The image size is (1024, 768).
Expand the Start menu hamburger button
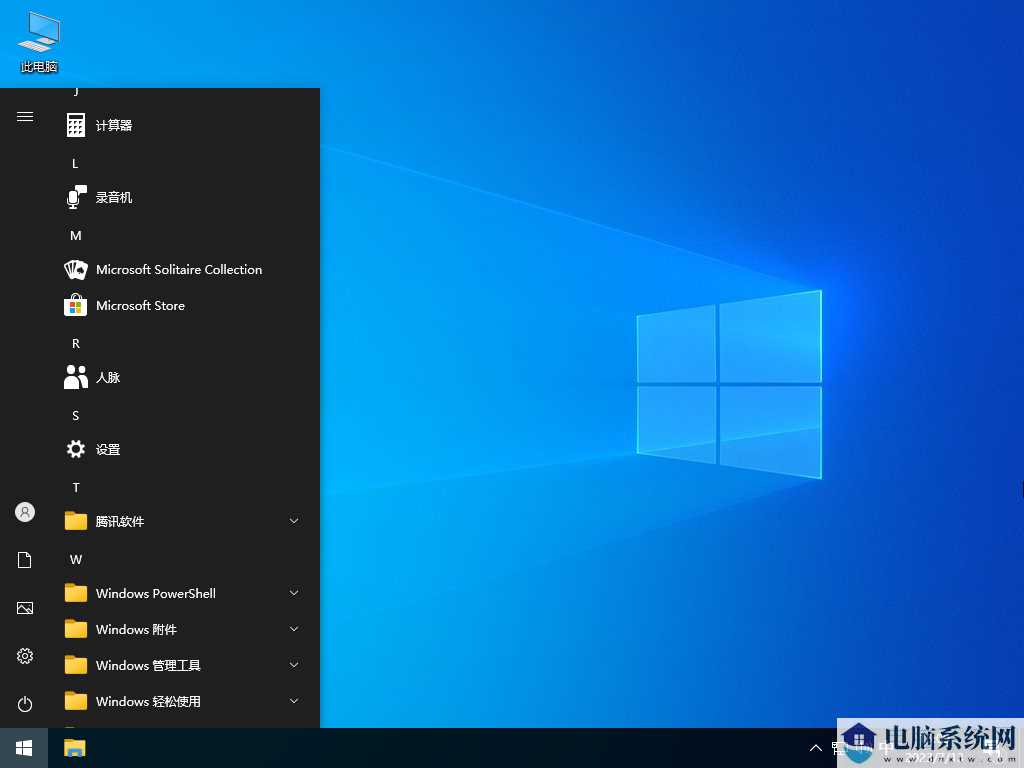pyautogui.click(x=25, y=117)
